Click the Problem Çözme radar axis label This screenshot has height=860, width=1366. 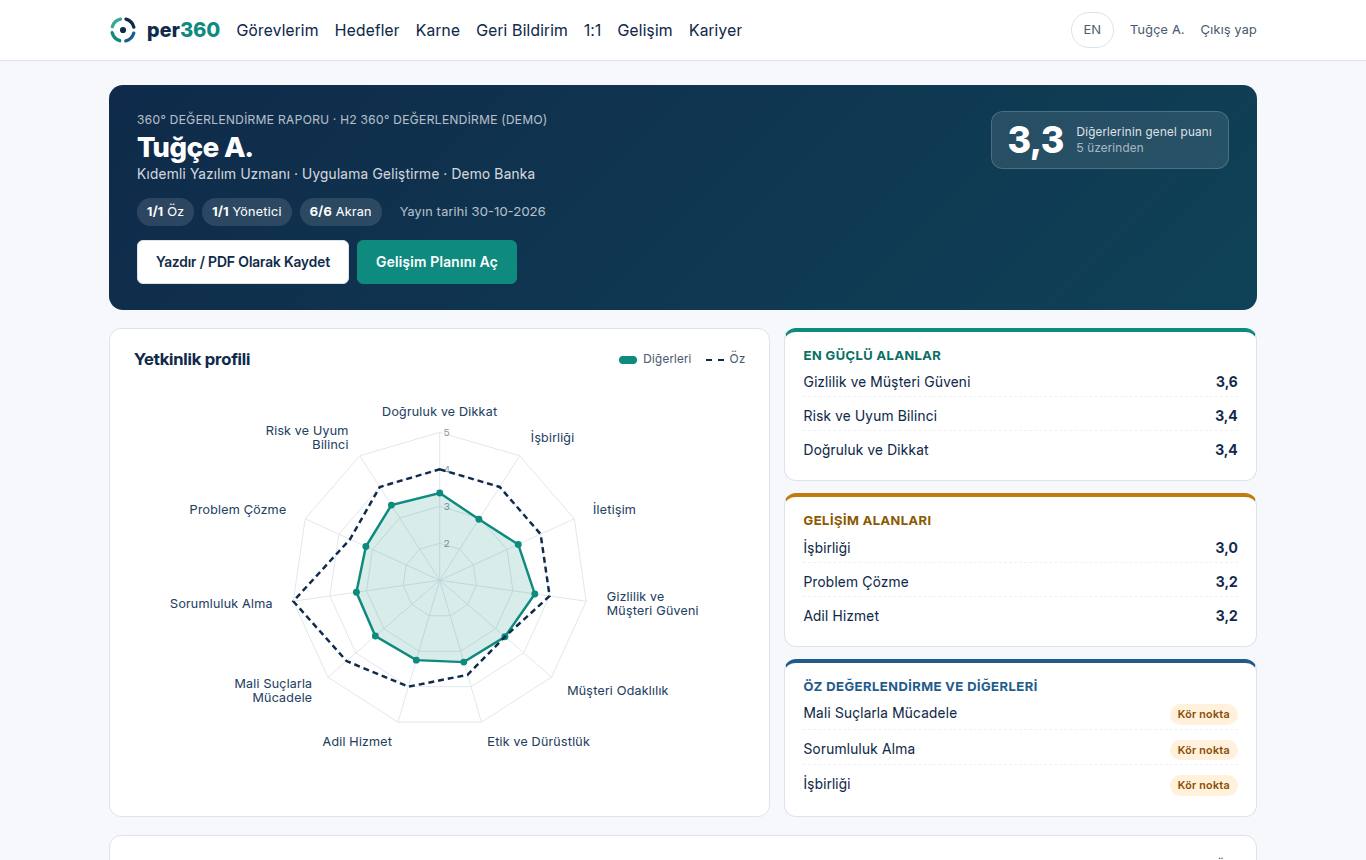238,510
